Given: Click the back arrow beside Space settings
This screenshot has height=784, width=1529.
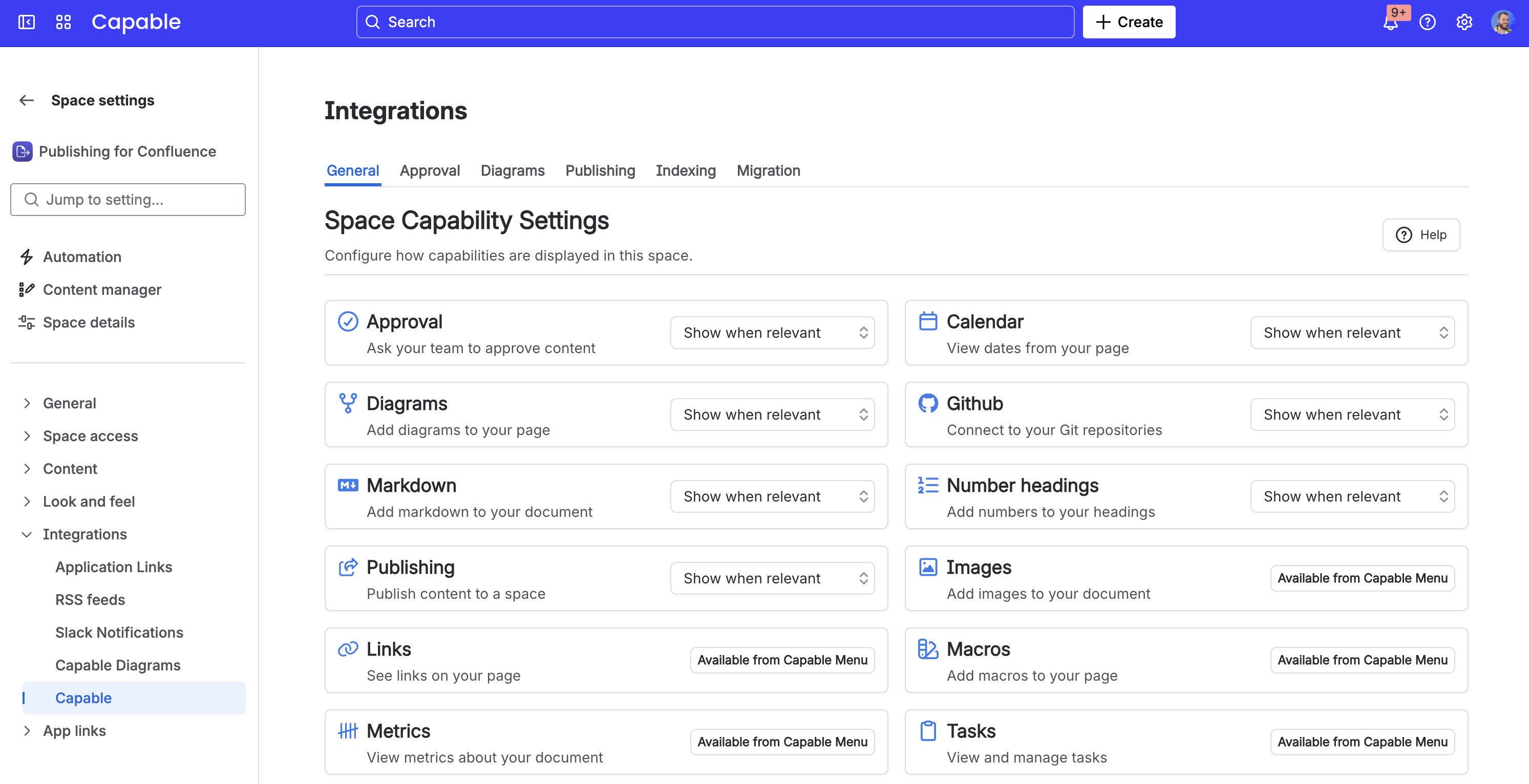Looking at the screenshot, I should point(27,100).
